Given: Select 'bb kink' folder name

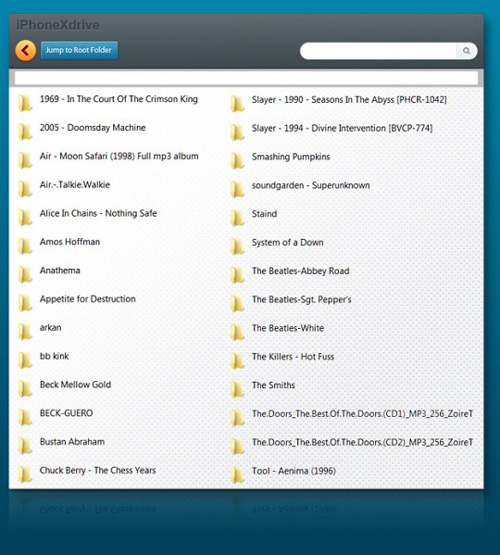Looking at the screenshot, I should click(54, 356).
